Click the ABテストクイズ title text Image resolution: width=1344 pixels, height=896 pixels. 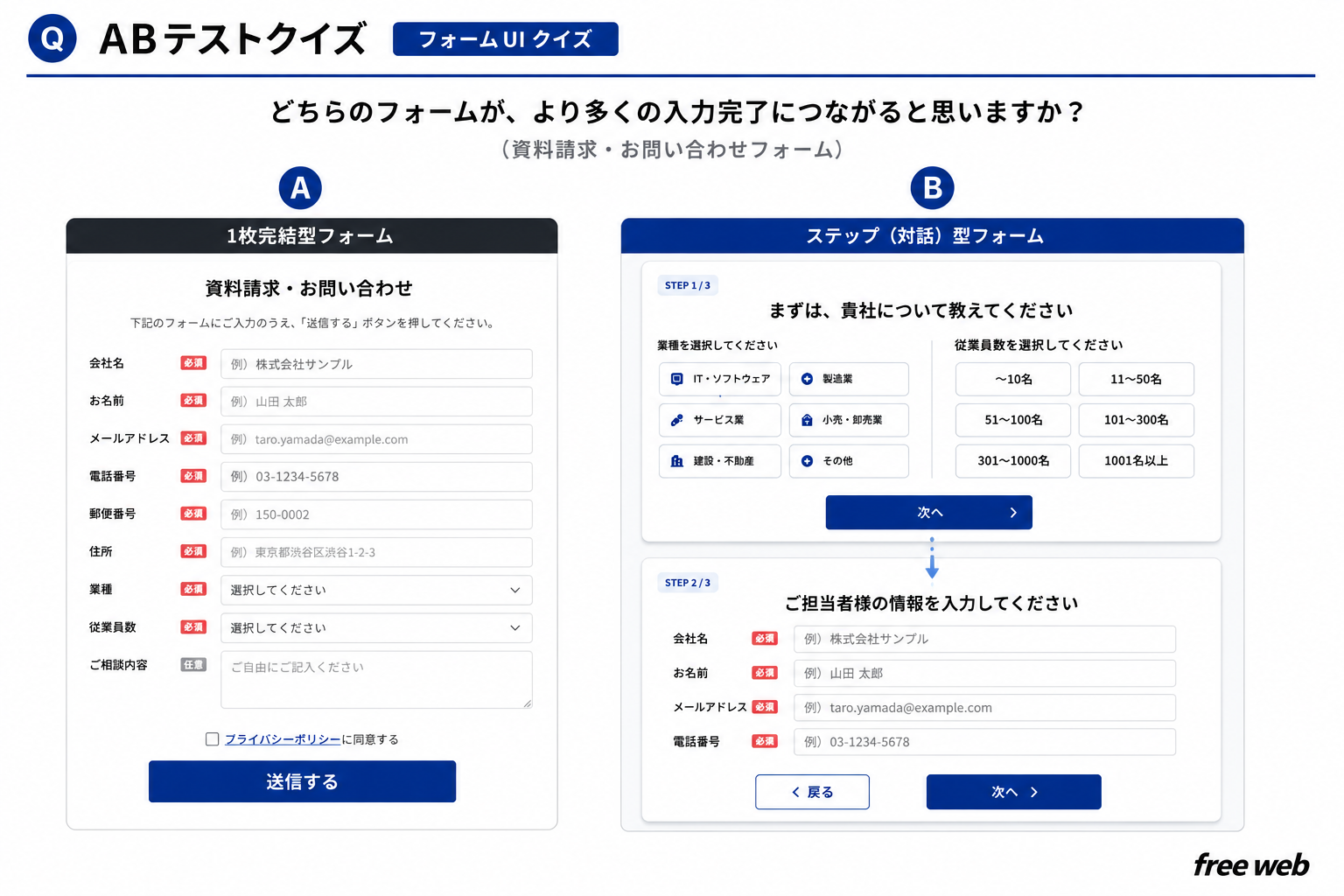pos(233,39)
